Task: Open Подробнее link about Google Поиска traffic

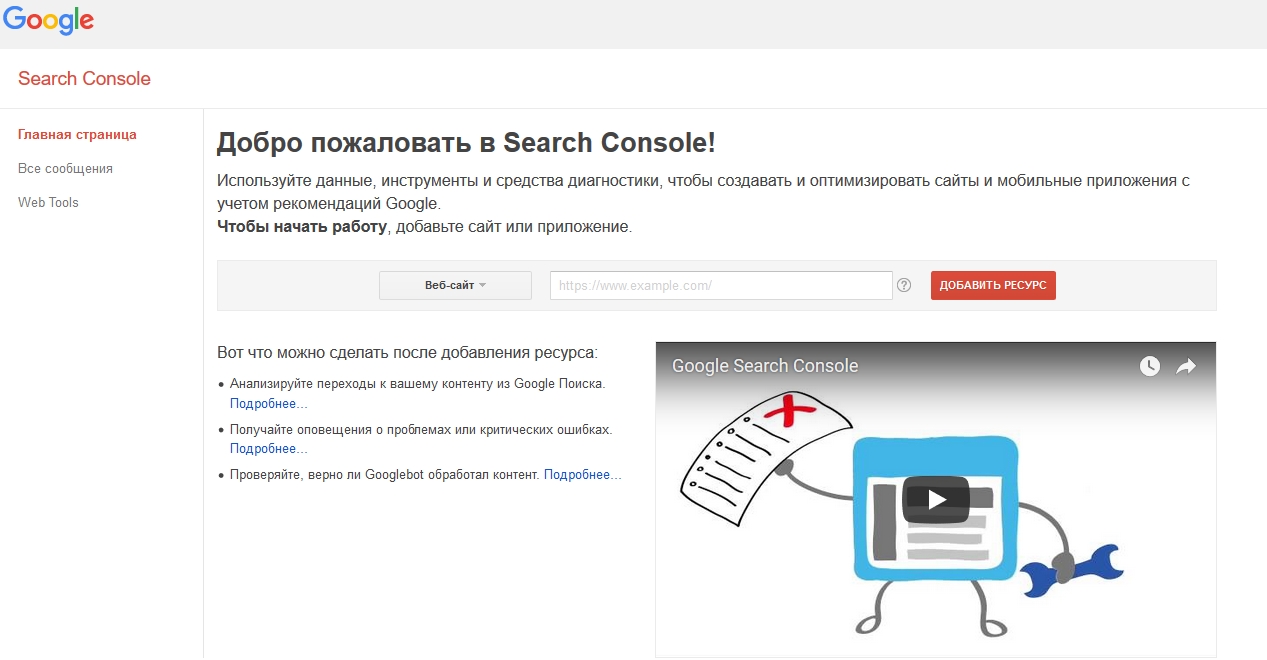Action: coord(268,404)
